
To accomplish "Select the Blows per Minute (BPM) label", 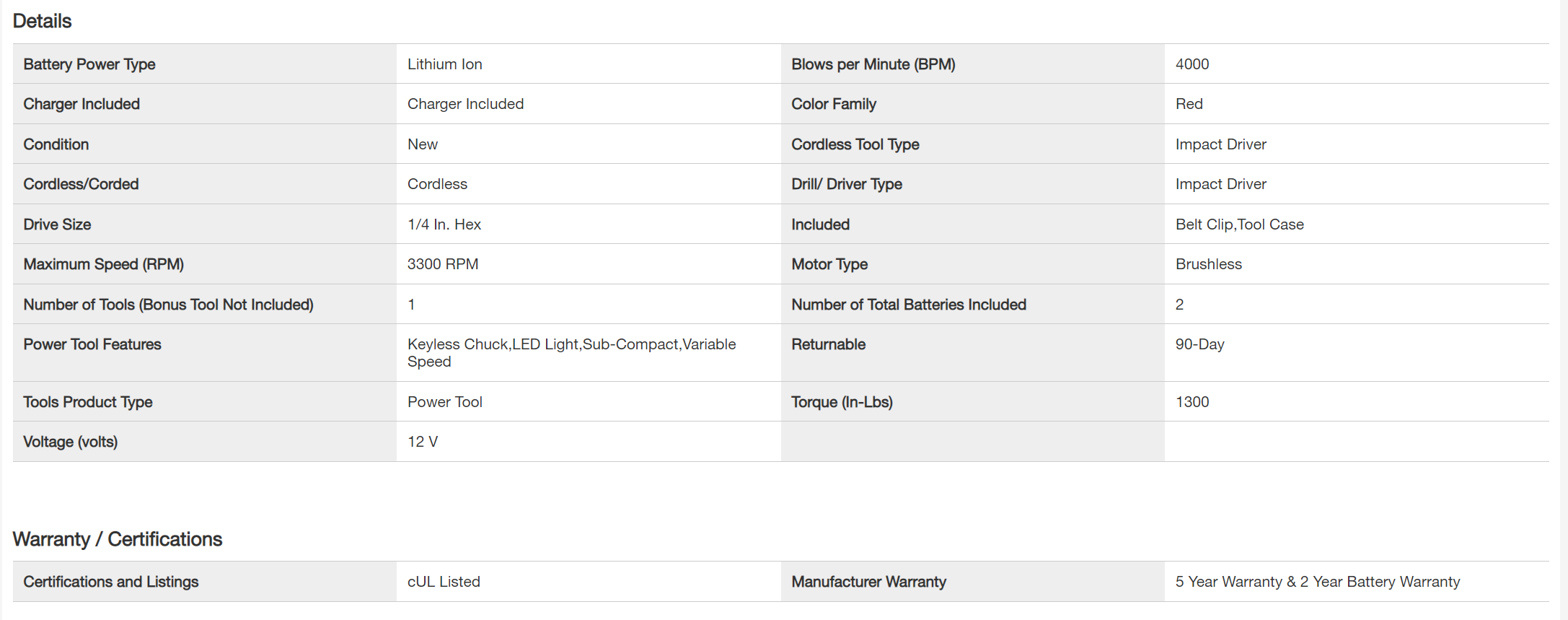I will tap(873, 64).
